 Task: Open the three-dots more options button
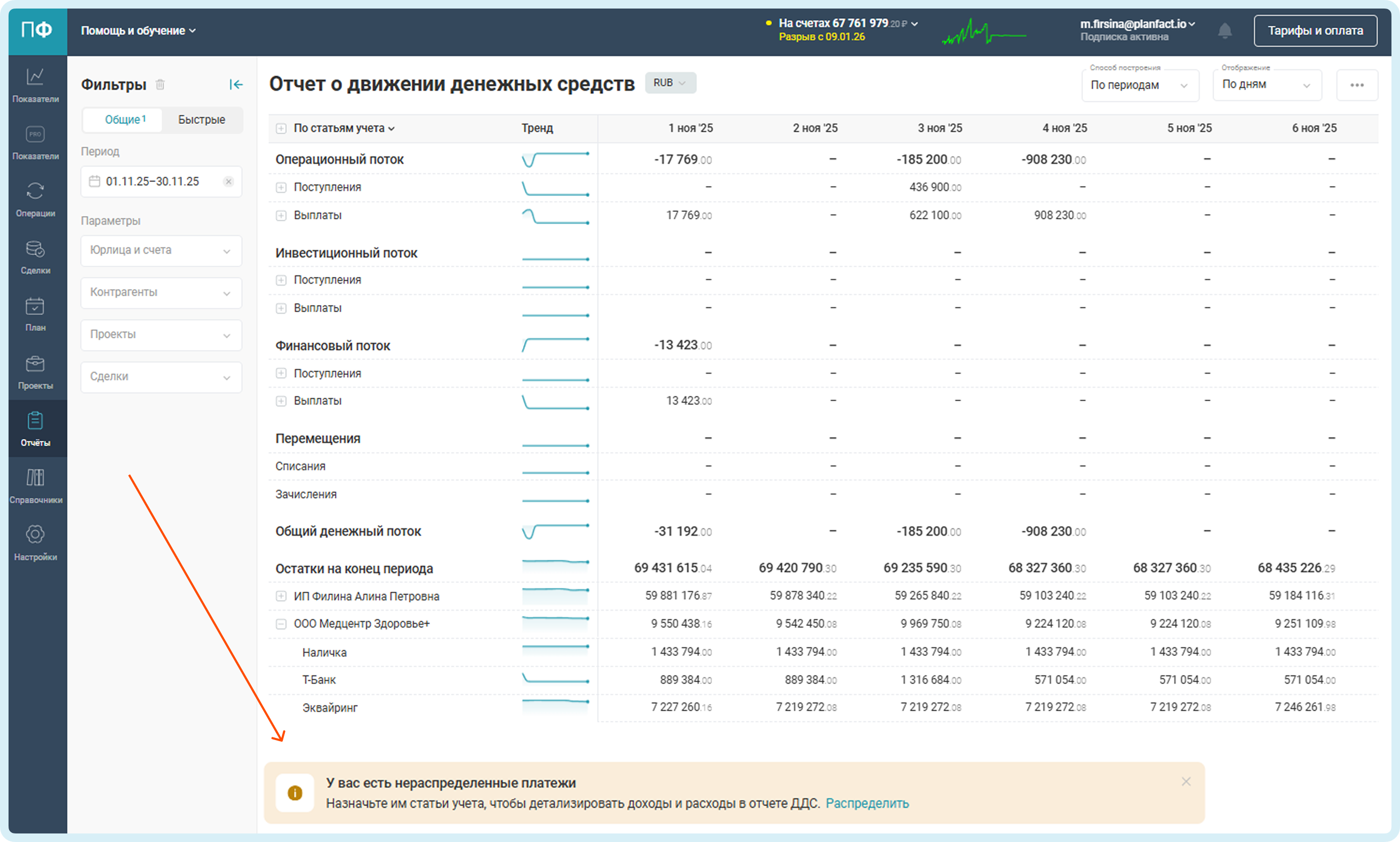tap(1357, 85)
